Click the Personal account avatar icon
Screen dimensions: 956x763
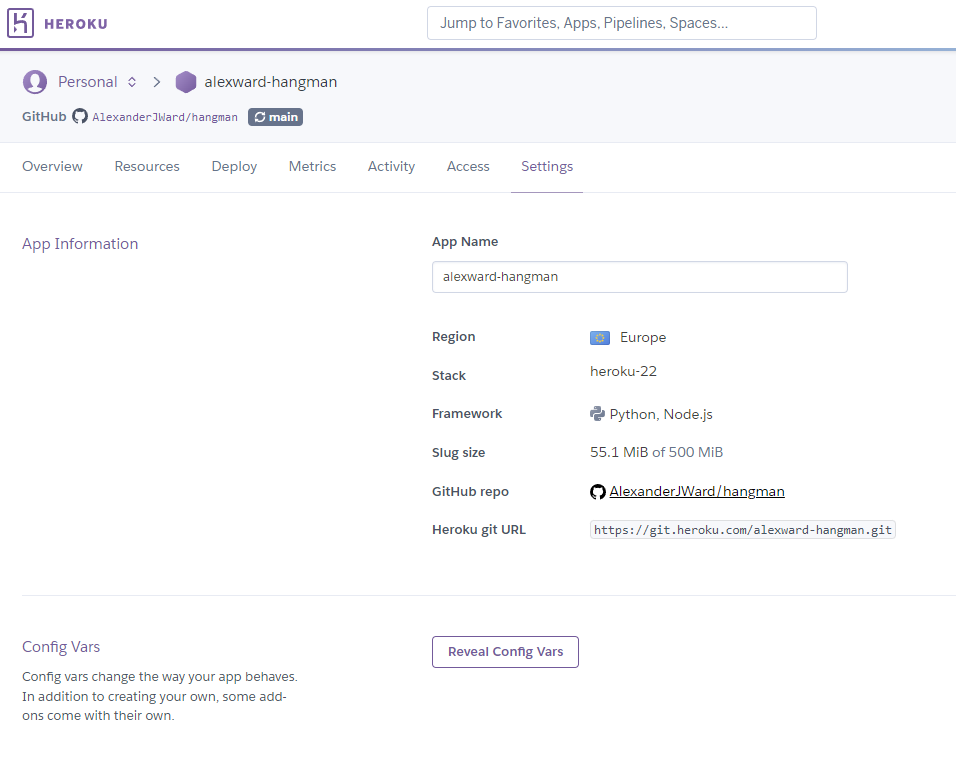35,82
